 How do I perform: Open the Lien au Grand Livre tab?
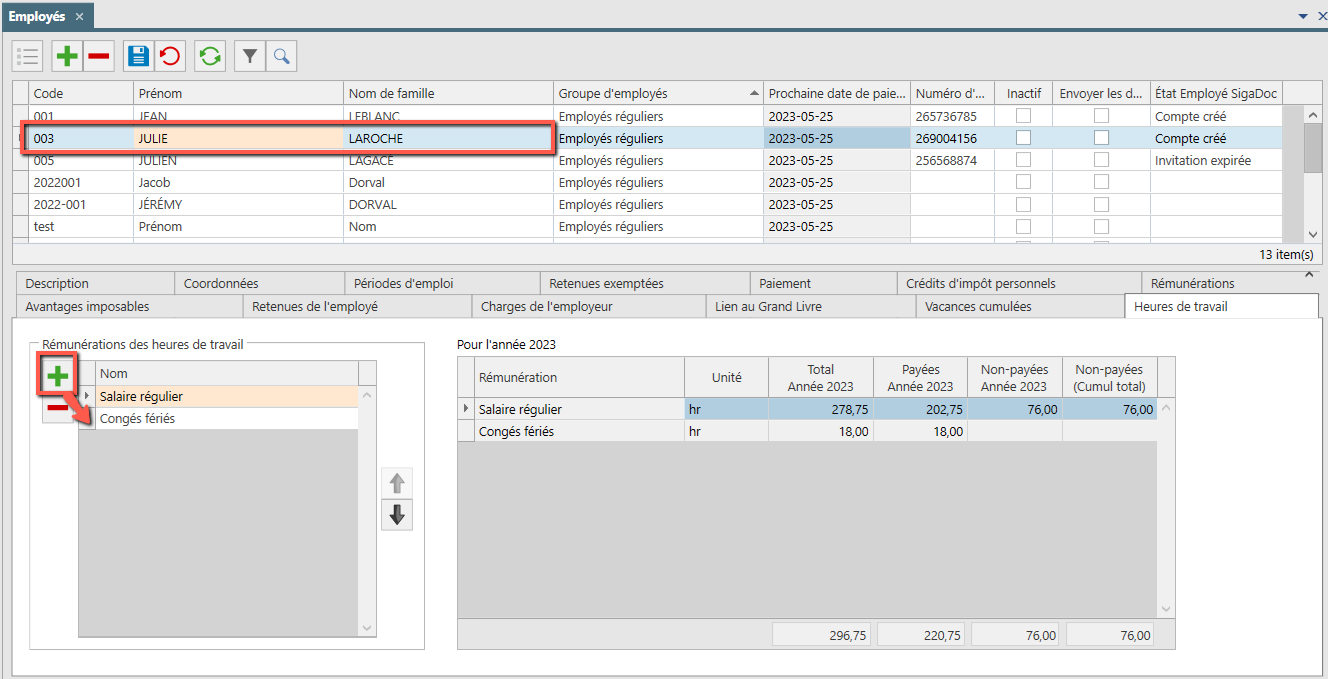(x=811, y=306)
